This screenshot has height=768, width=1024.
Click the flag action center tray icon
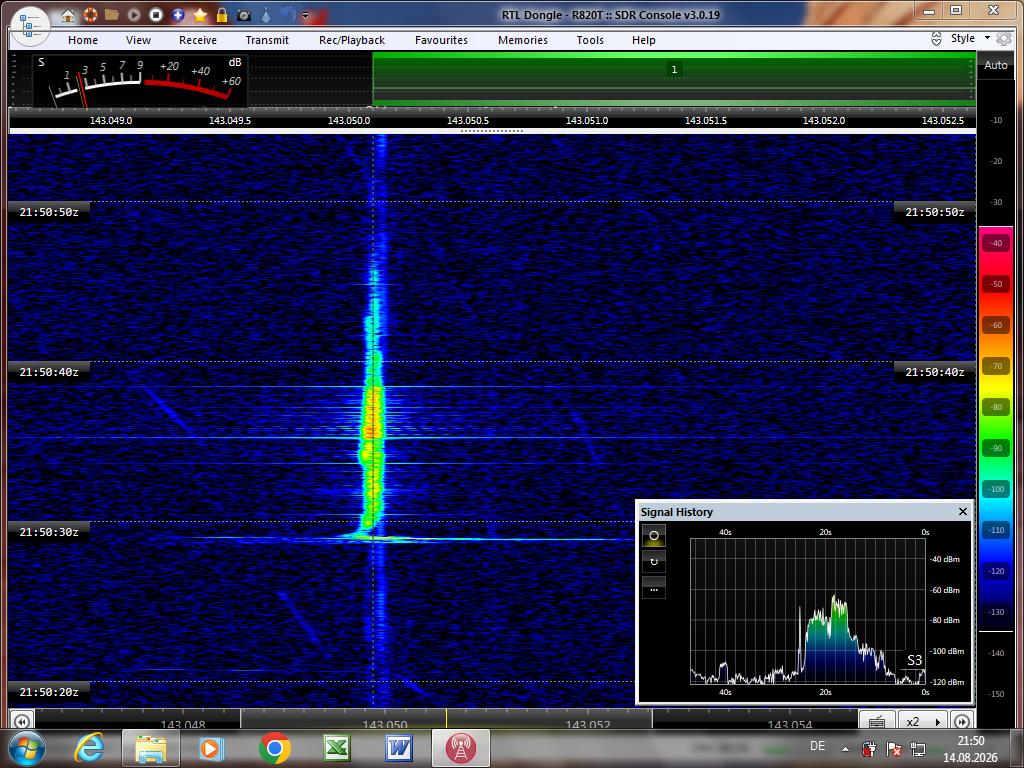[893, 749]
